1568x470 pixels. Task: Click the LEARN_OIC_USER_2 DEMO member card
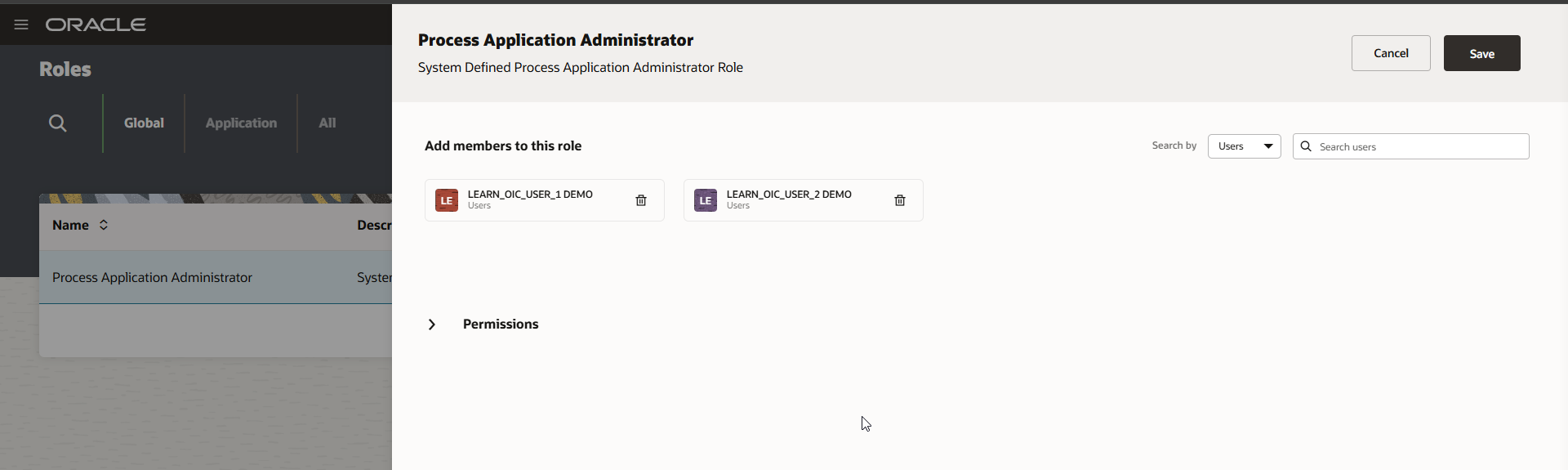796,199
